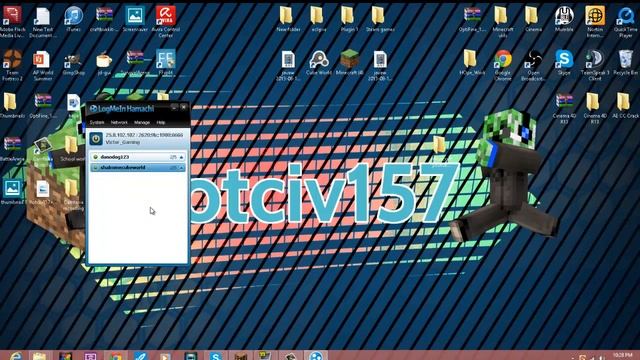The height and width of the screenshot is (360, 640).
Task: Select the highlighted Hamachi network row
Action: coord(138,167)
